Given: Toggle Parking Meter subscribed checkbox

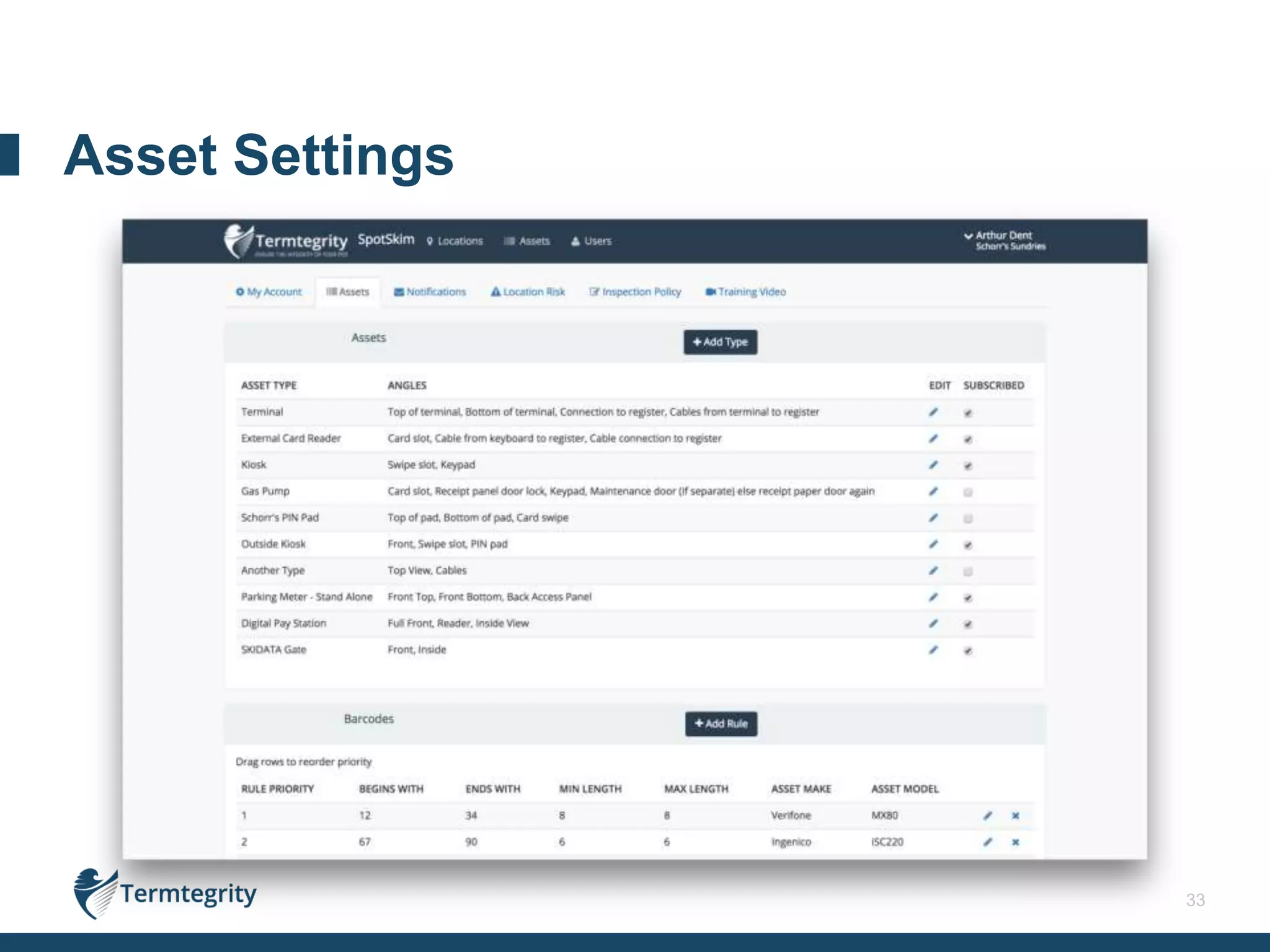Looking at the screenshot, I should click(x=968, y=598).
